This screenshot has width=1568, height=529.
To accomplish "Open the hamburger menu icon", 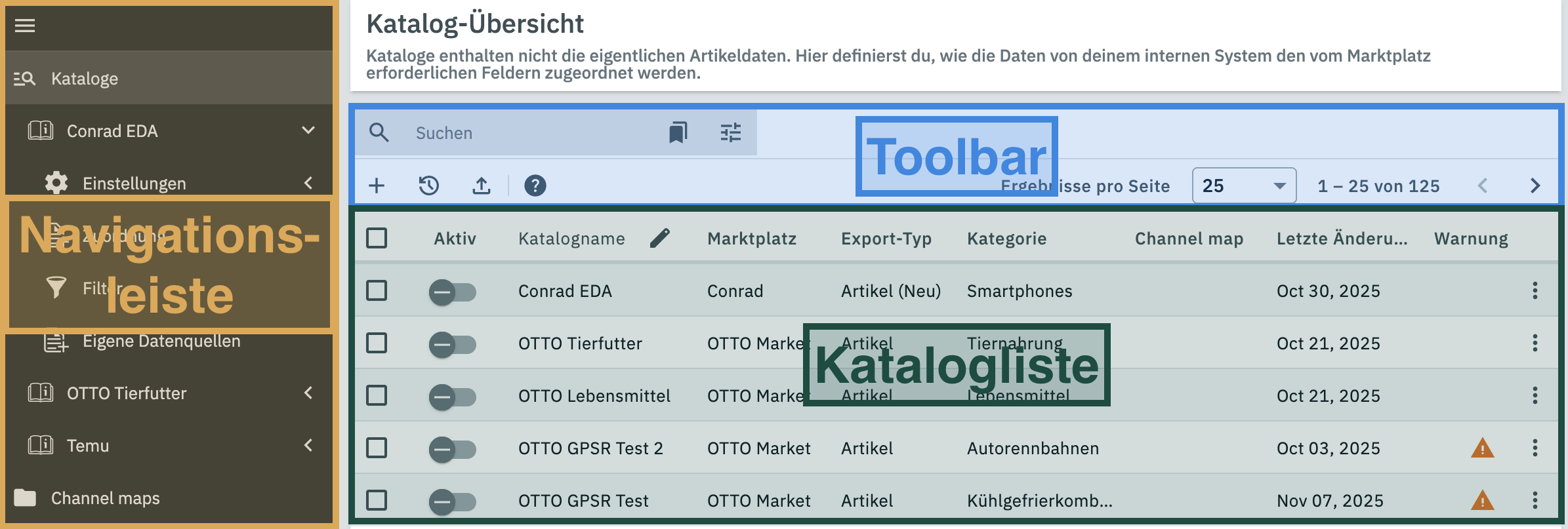I will tap(25, 26).
